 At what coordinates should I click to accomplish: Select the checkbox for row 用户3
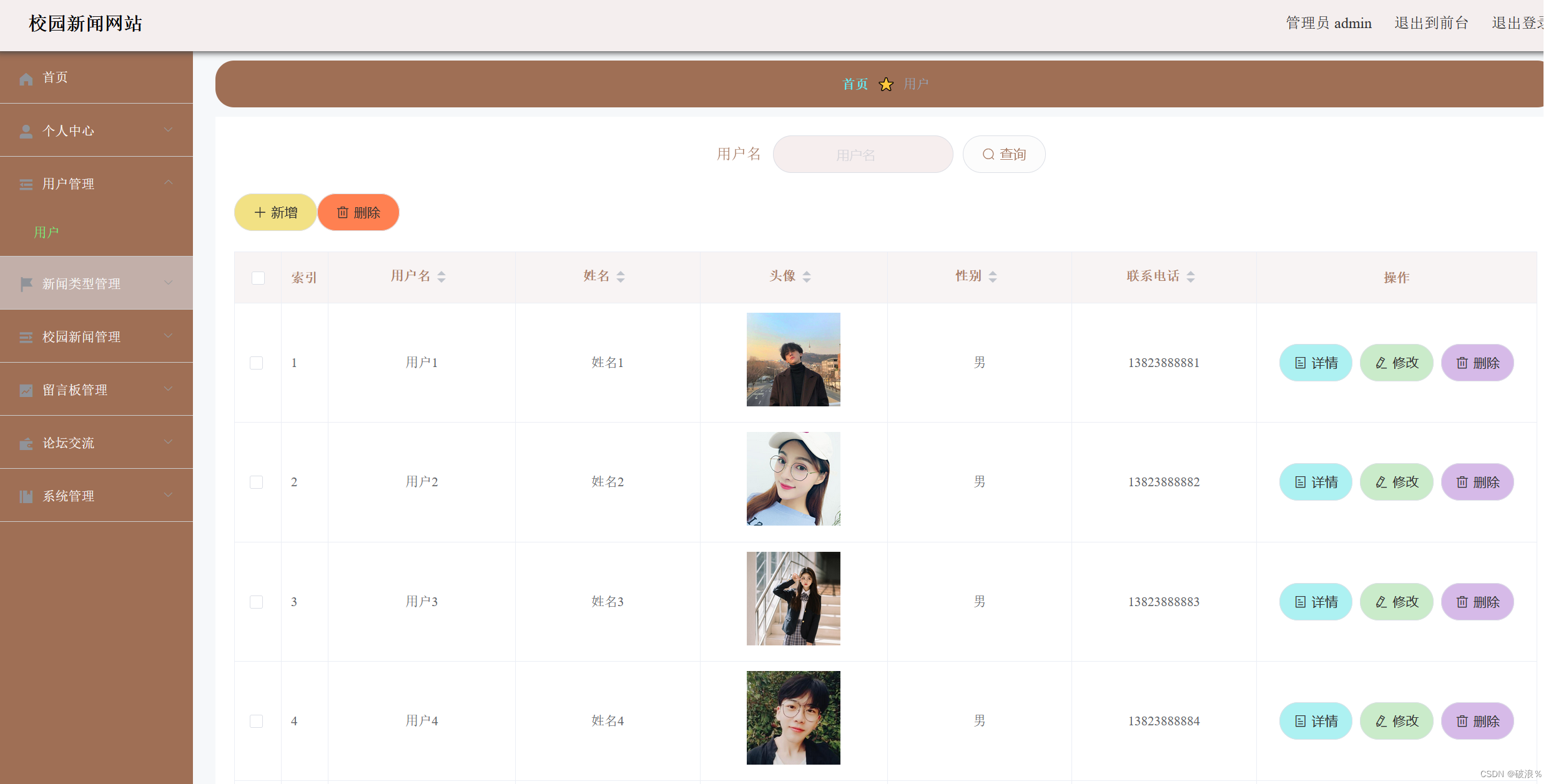[x=256, y=602]
